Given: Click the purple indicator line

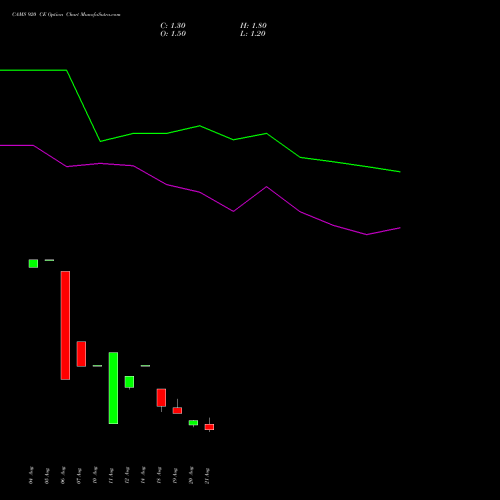Looking at the screenshot, I should tap(200, 192).
